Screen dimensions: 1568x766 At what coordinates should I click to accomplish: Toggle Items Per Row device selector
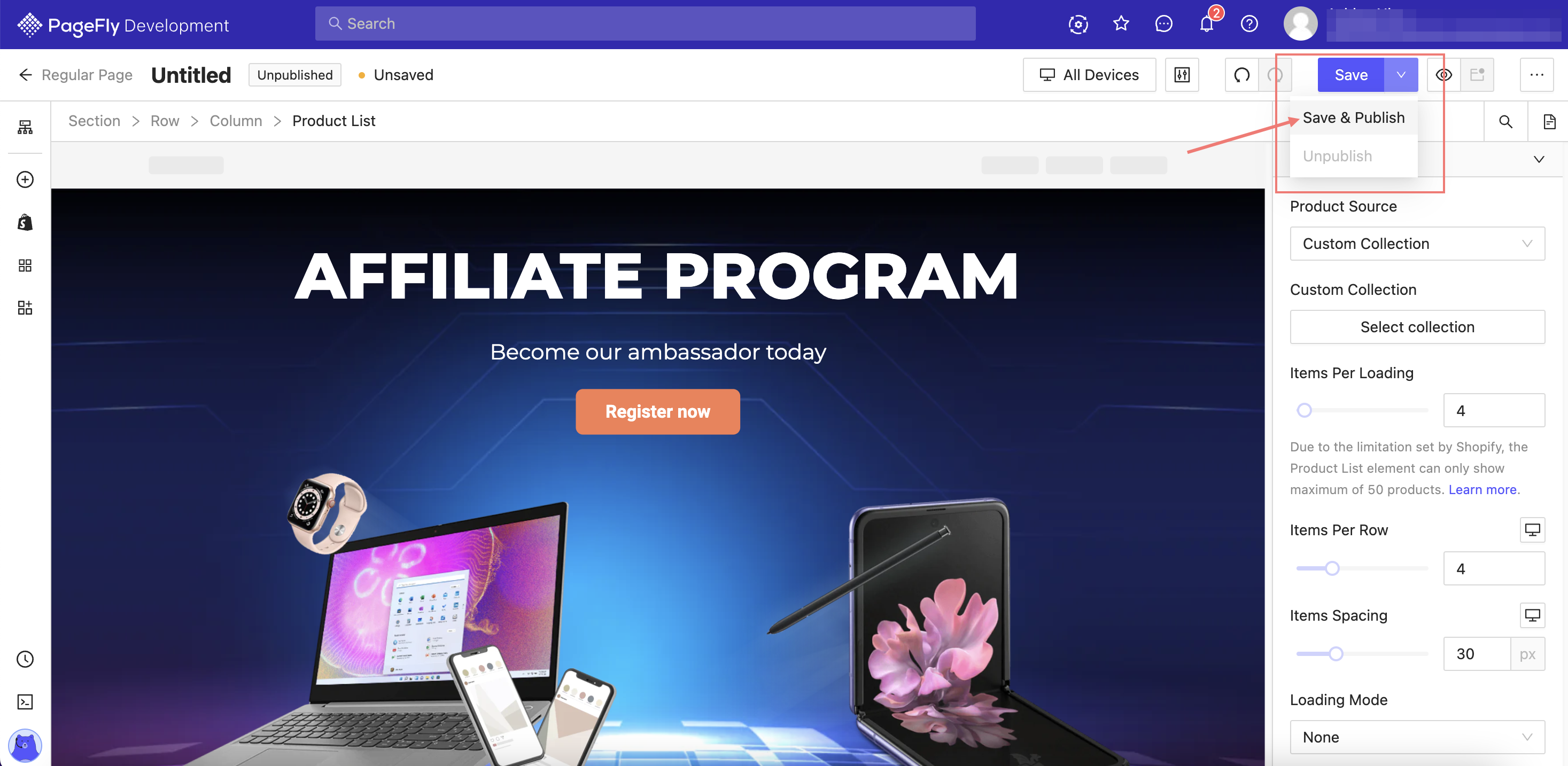(1532, 529)
